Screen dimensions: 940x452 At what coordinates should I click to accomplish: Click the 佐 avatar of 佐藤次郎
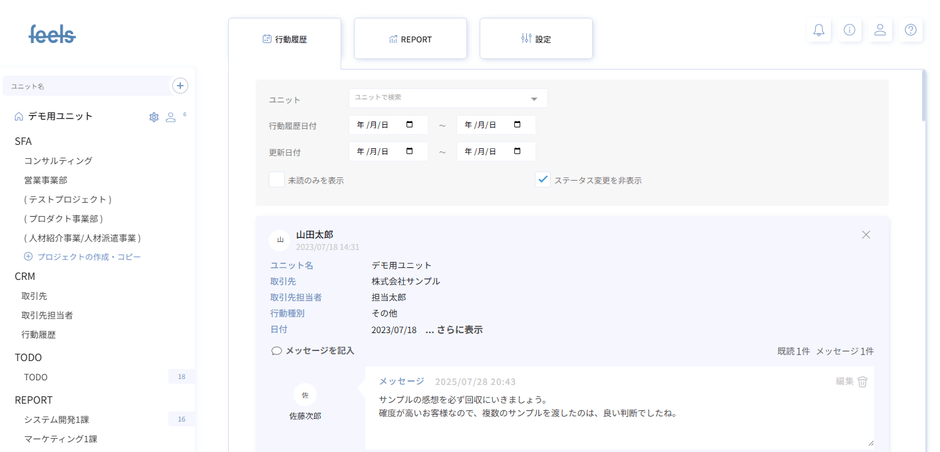coord(305,395)
